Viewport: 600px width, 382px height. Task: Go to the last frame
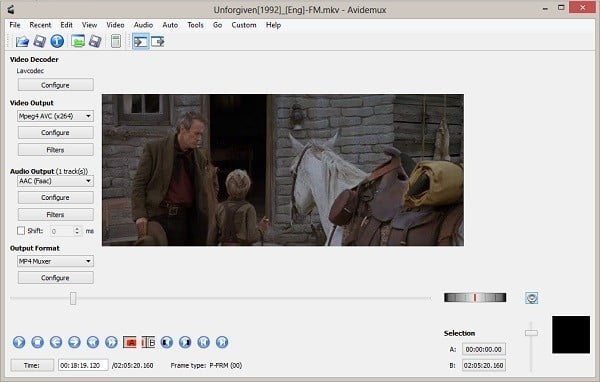[x=222, y=342]
